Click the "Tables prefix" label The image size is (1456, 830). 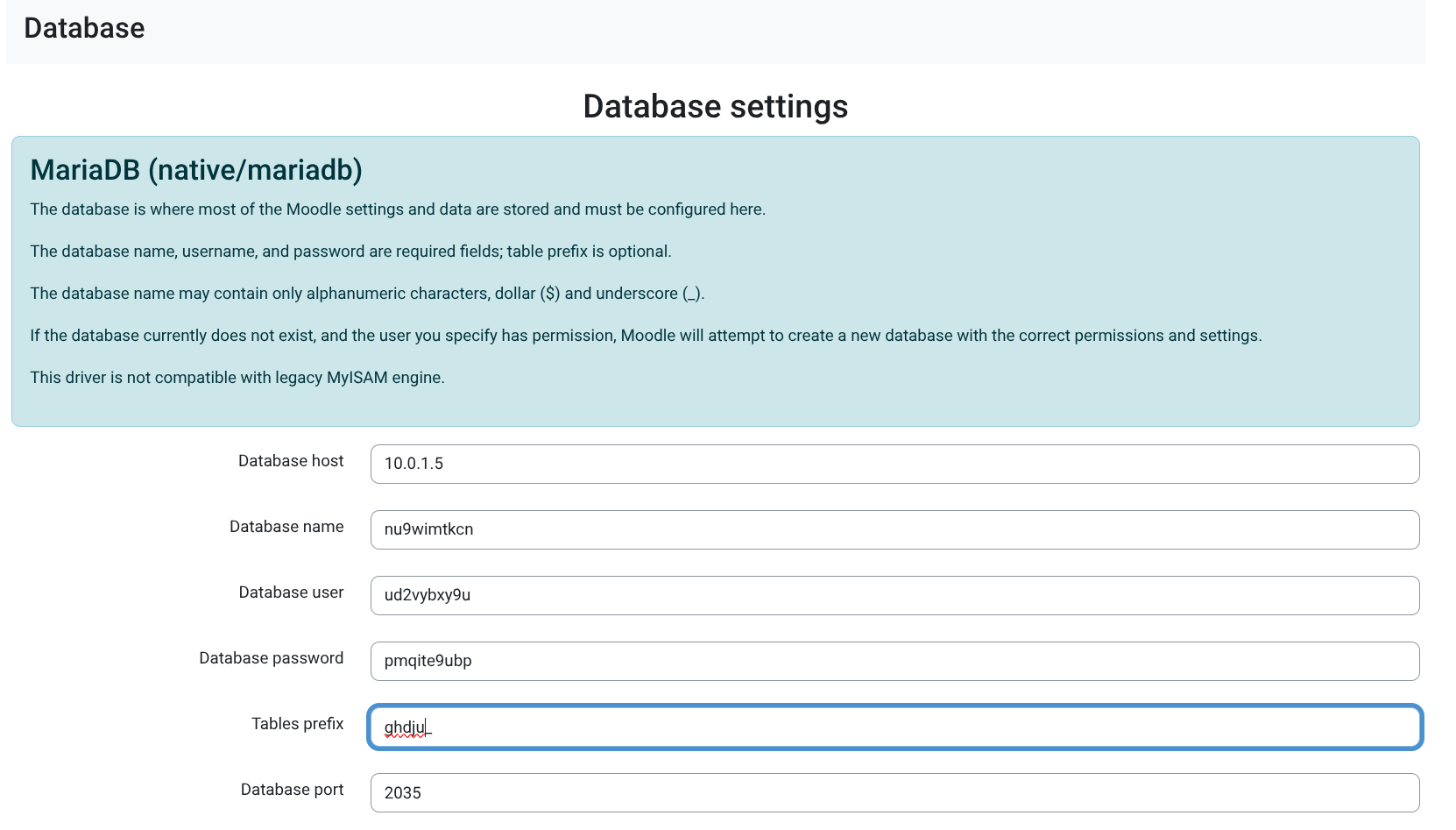(x=297, y=724)
